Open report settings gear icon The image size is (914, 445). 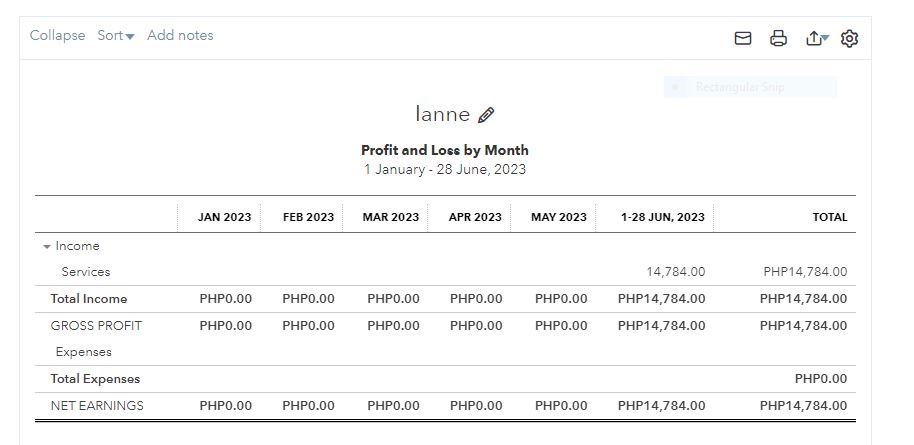[850, 39]
